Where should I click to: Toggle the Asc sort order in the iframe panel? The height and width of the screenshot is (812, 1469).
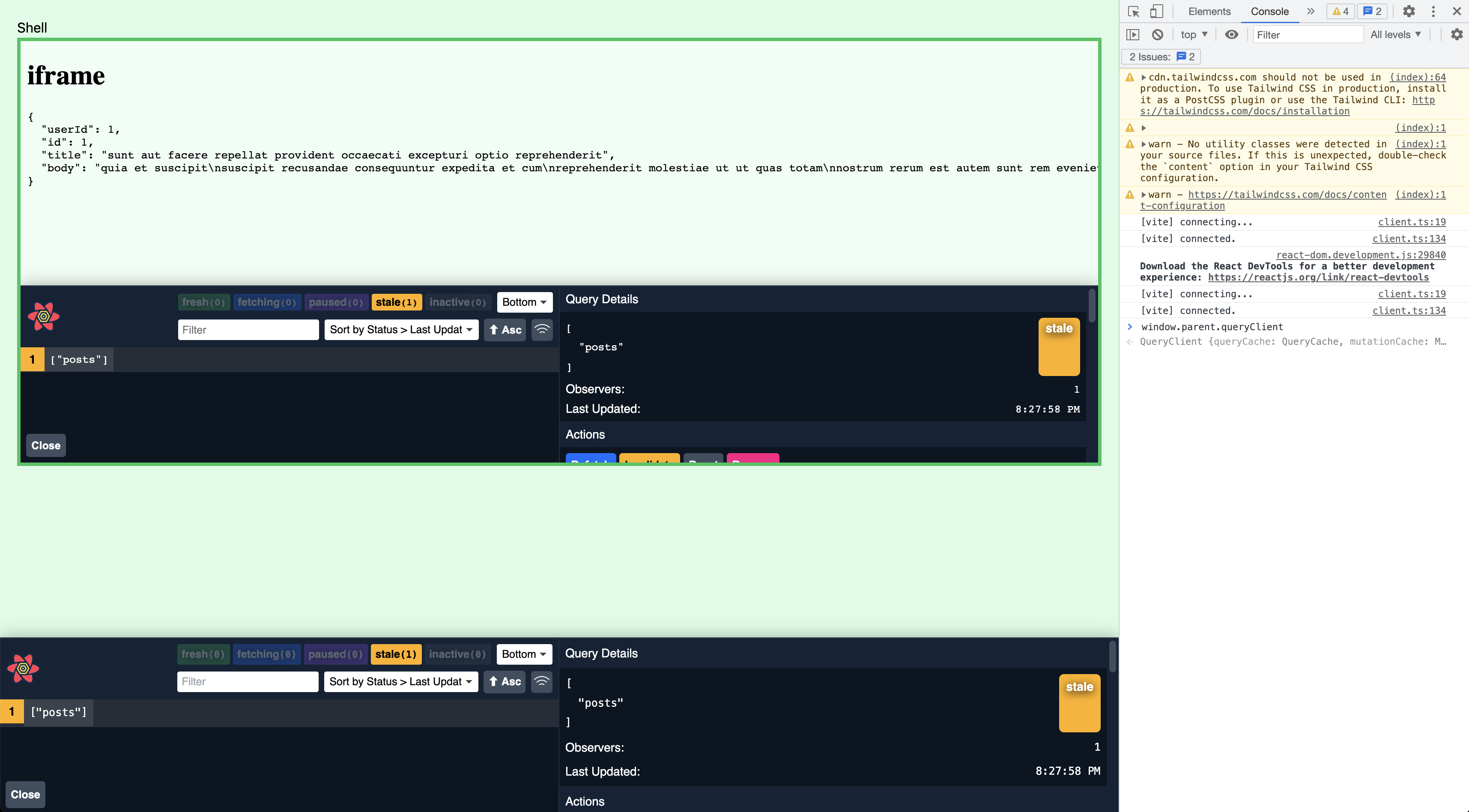tap(505, 330)
